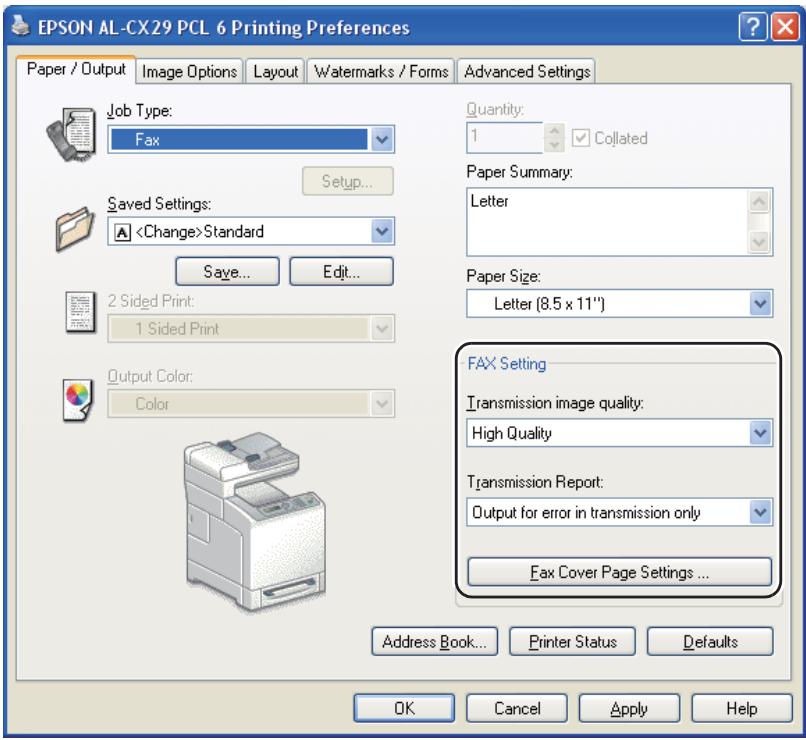Screen dimensions: 806x740
Task: Click the Edit... button
Action: [341, 271]
